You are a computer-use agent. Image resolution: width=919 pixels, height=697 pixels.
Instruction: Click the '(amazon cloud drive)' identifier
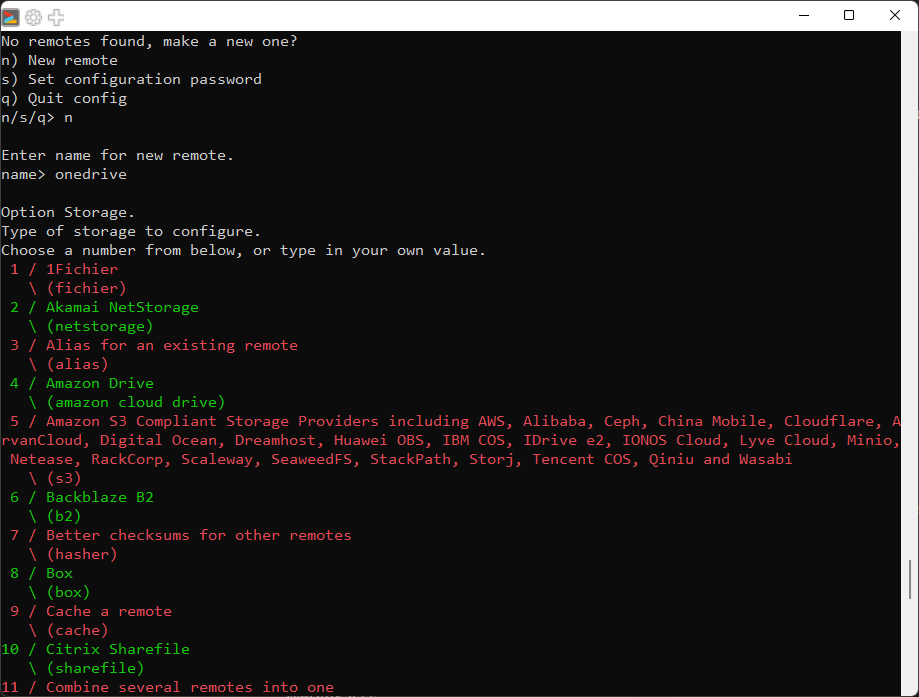(x=135, y=402)
